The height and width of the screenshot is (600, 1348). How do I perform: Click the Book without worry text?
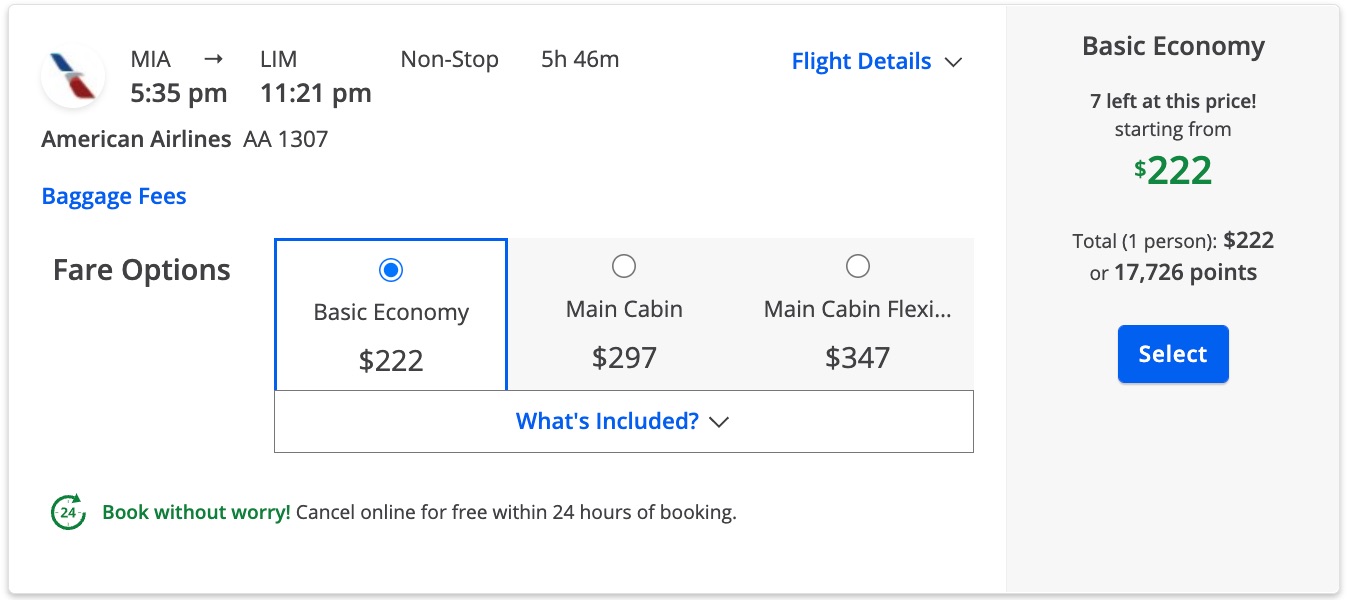coord(196,513)
